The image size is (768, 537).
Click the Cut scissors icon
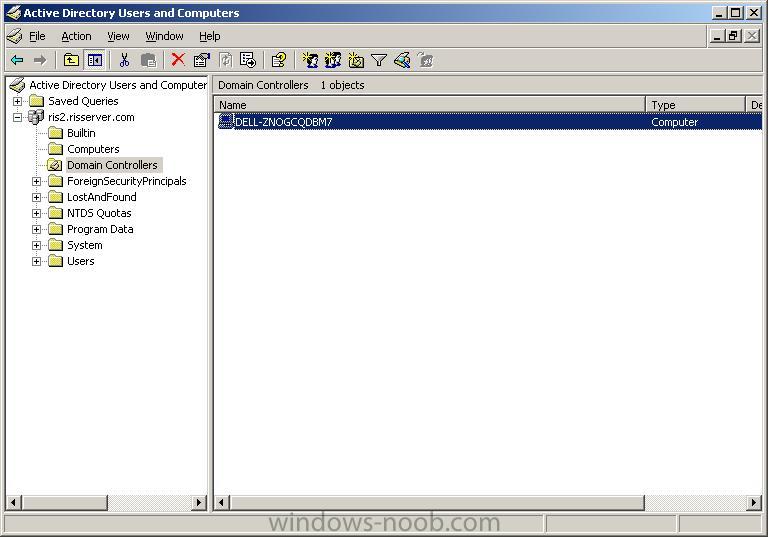[x=124, y=60]
